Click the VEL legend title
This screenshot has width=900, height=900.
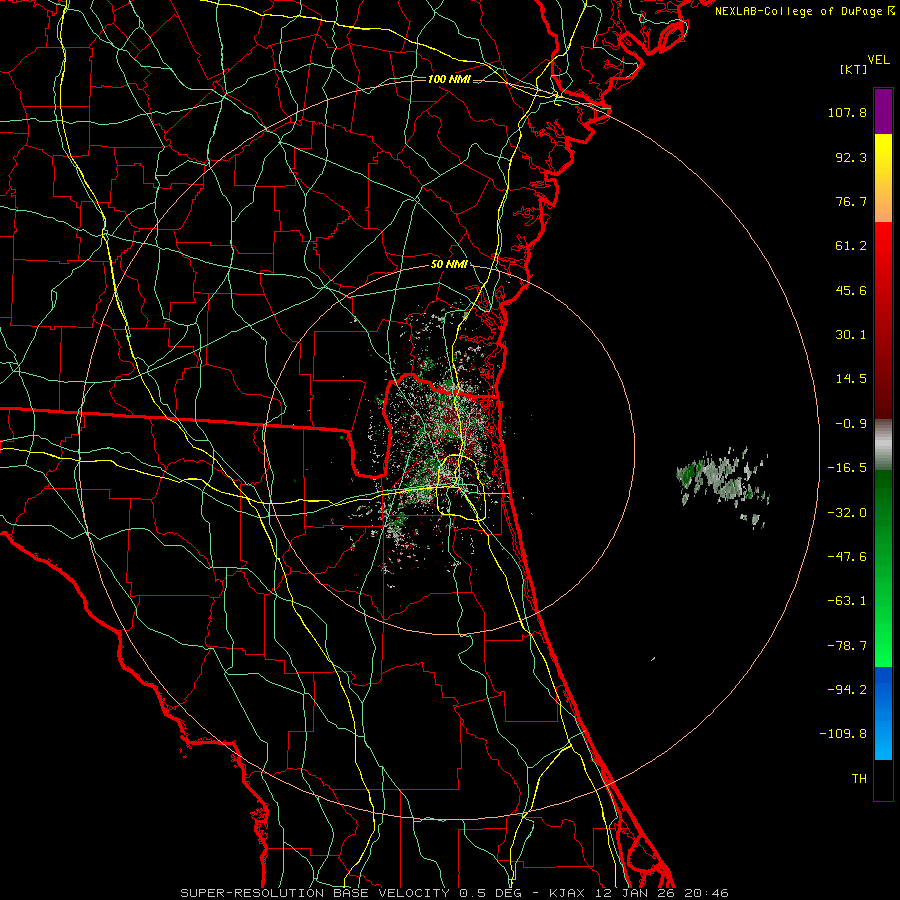(878, 59)
